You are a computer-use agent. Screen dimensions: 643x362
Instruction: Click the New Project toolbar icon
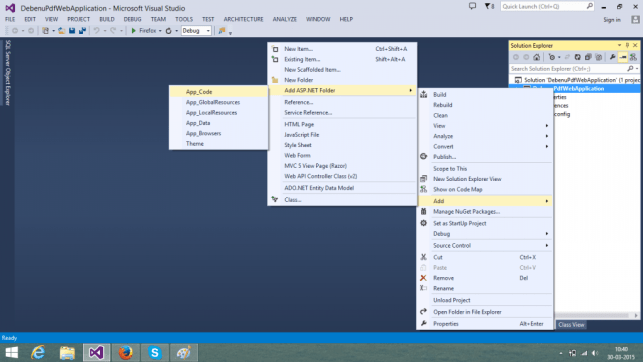click(x=46, y=31)
